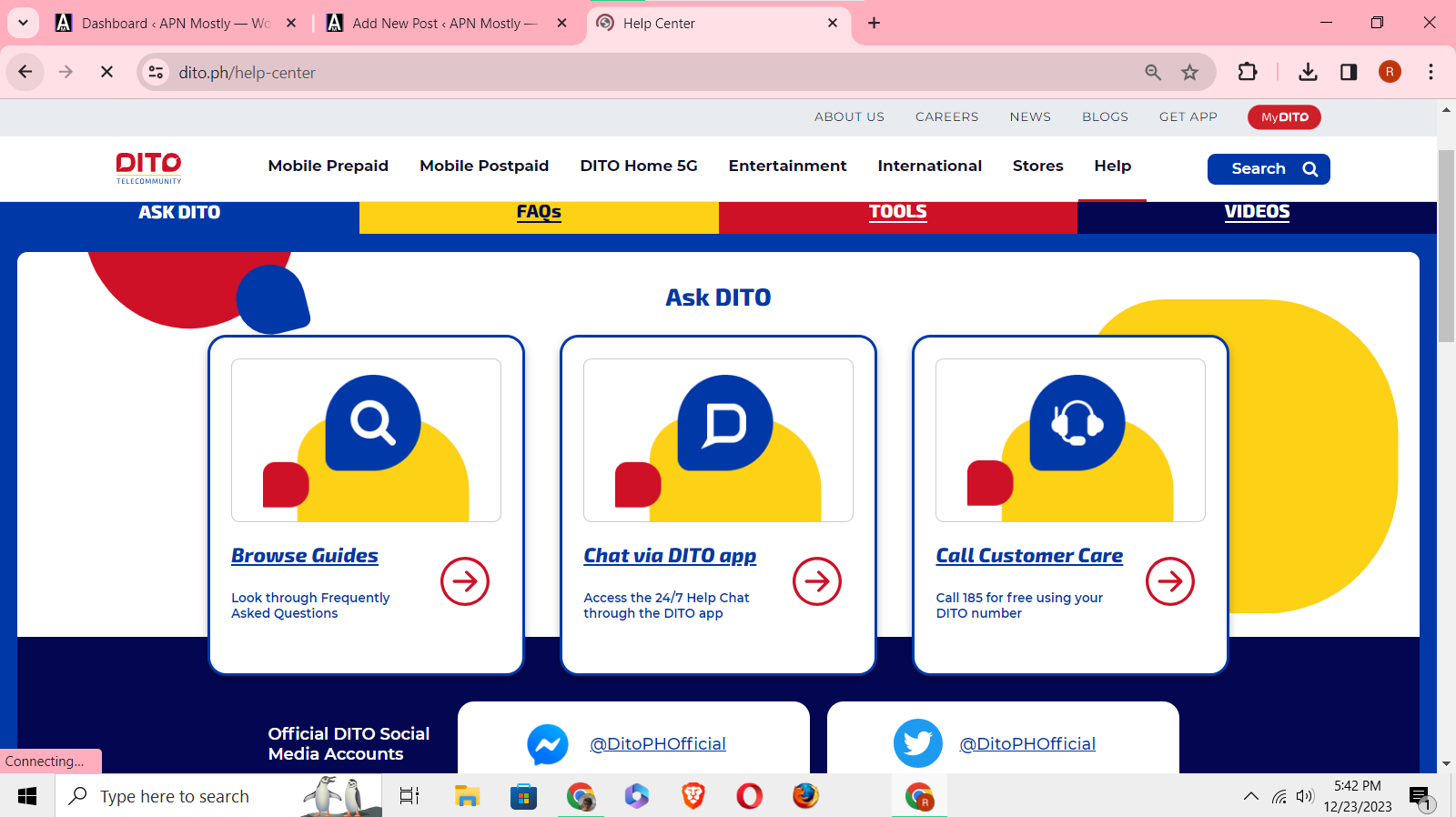The height and width of the screenshot is (817, 1456).
Task: Open the browser zoom magnifier icon
Action: (x=1153, y=72)
